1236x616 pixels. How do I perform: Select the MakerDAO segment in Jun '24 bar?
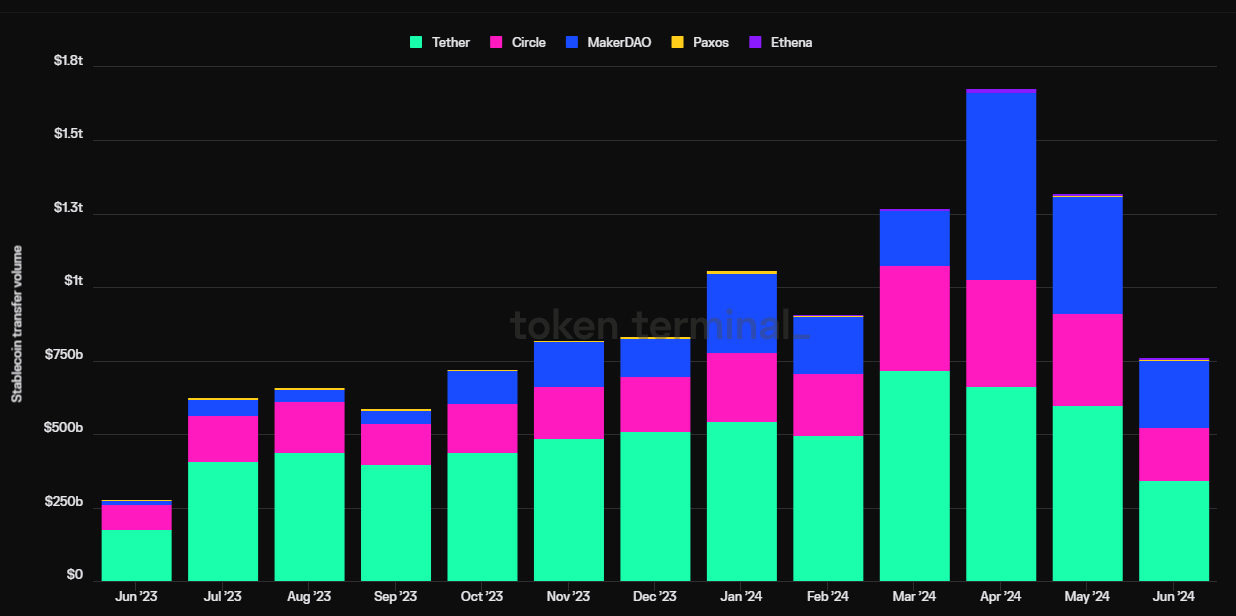(1173, 394)
